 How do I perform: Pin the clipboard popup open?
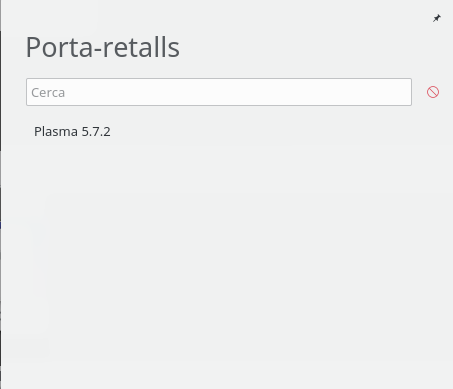437,18
